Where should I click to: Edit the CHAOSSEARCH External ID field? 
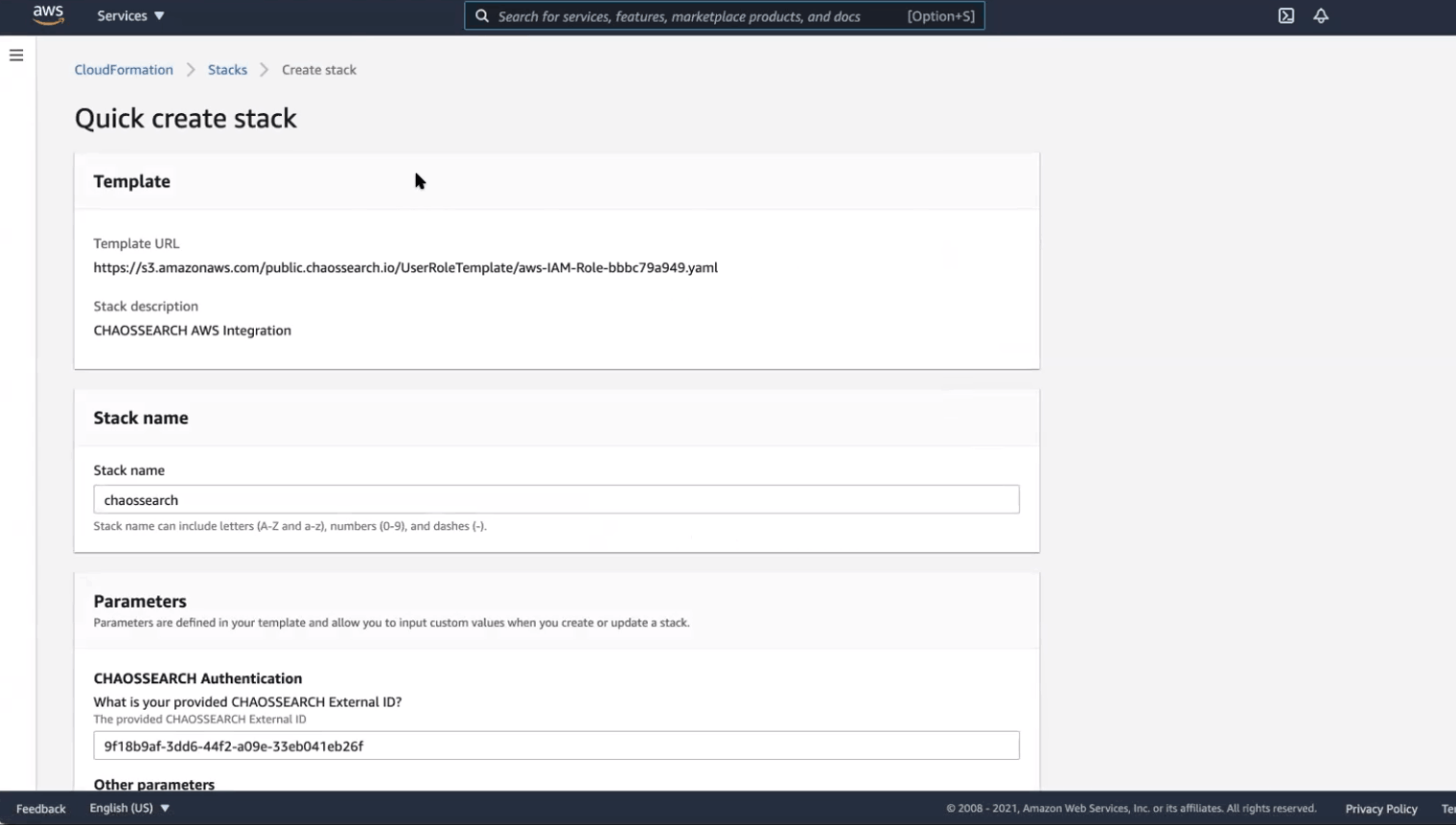coord(556,745)
